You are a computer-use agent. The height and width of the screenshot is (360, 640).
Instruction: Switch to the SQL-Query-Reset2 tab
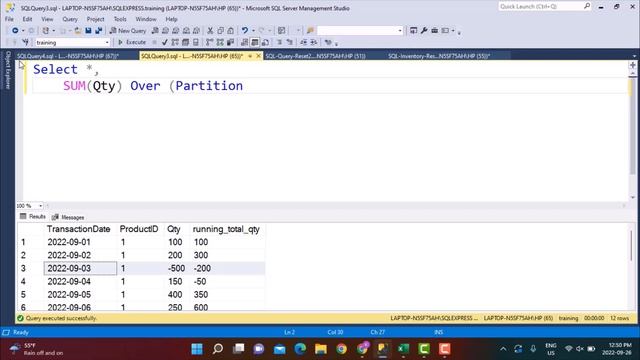[316, 56]
